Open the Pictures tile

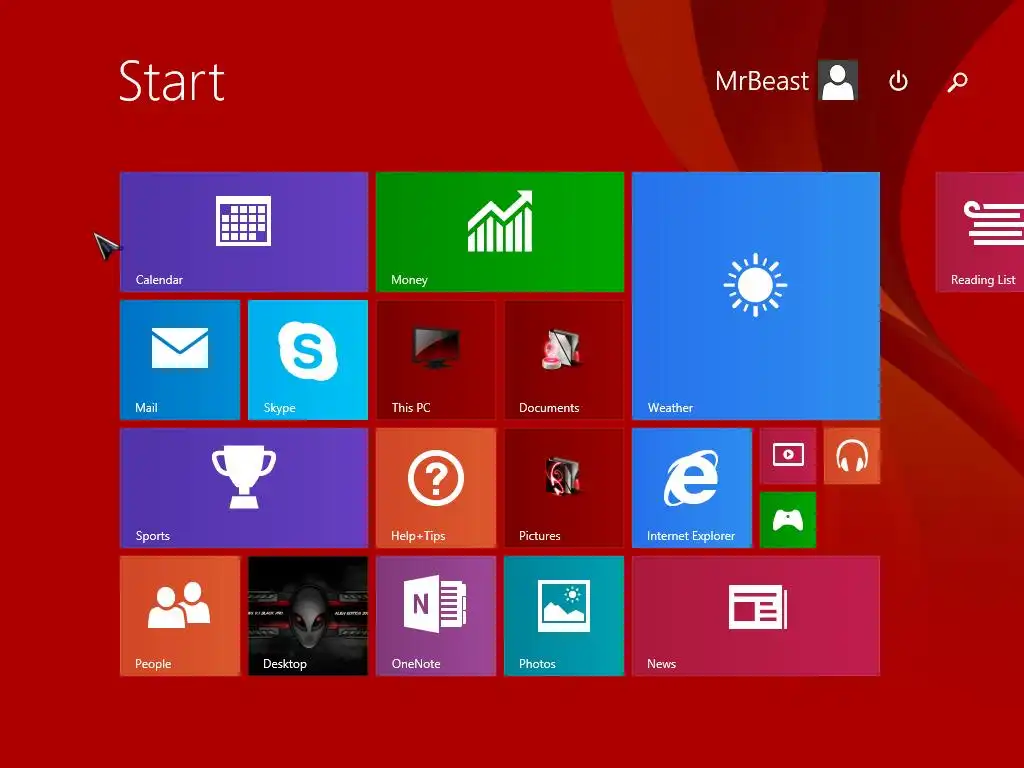[564, 488]
